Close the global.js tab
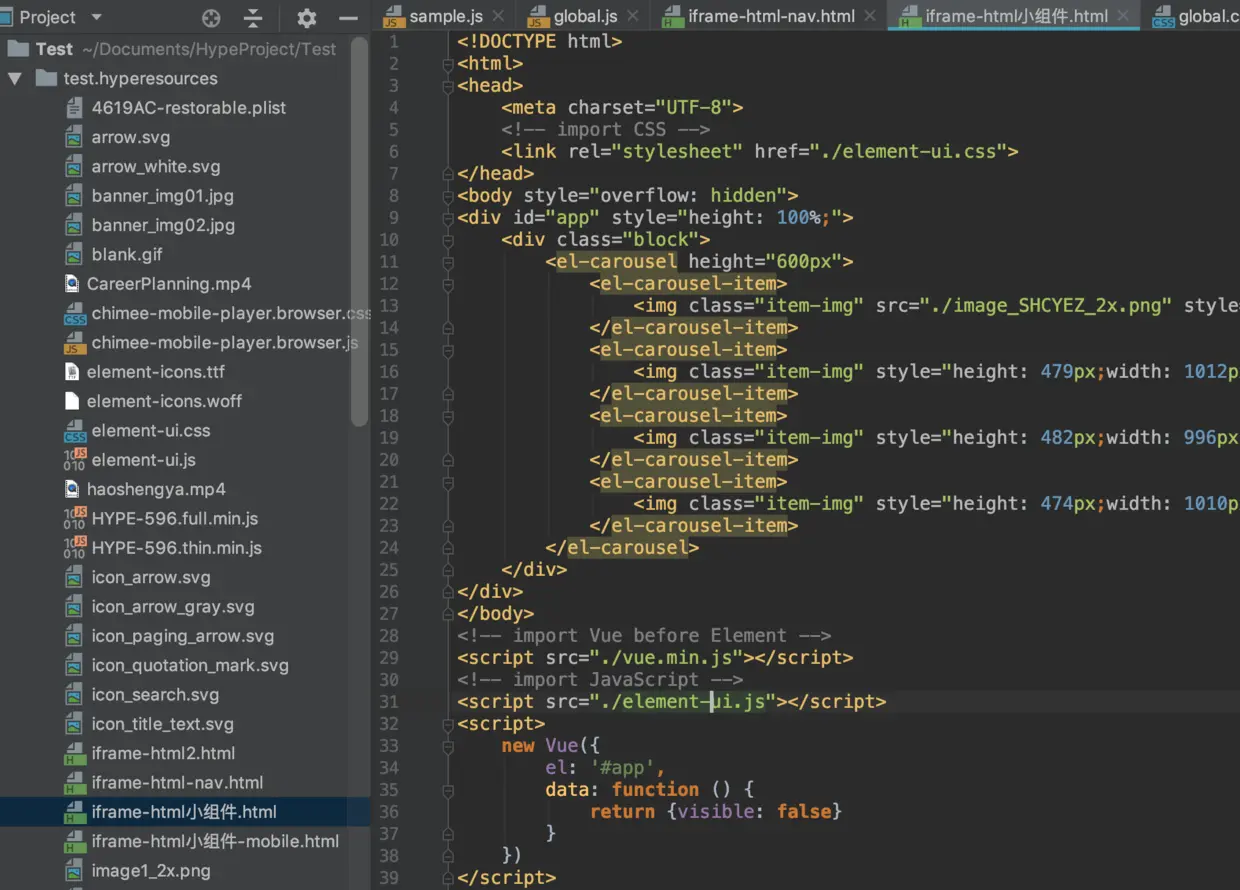 (635, 16)
